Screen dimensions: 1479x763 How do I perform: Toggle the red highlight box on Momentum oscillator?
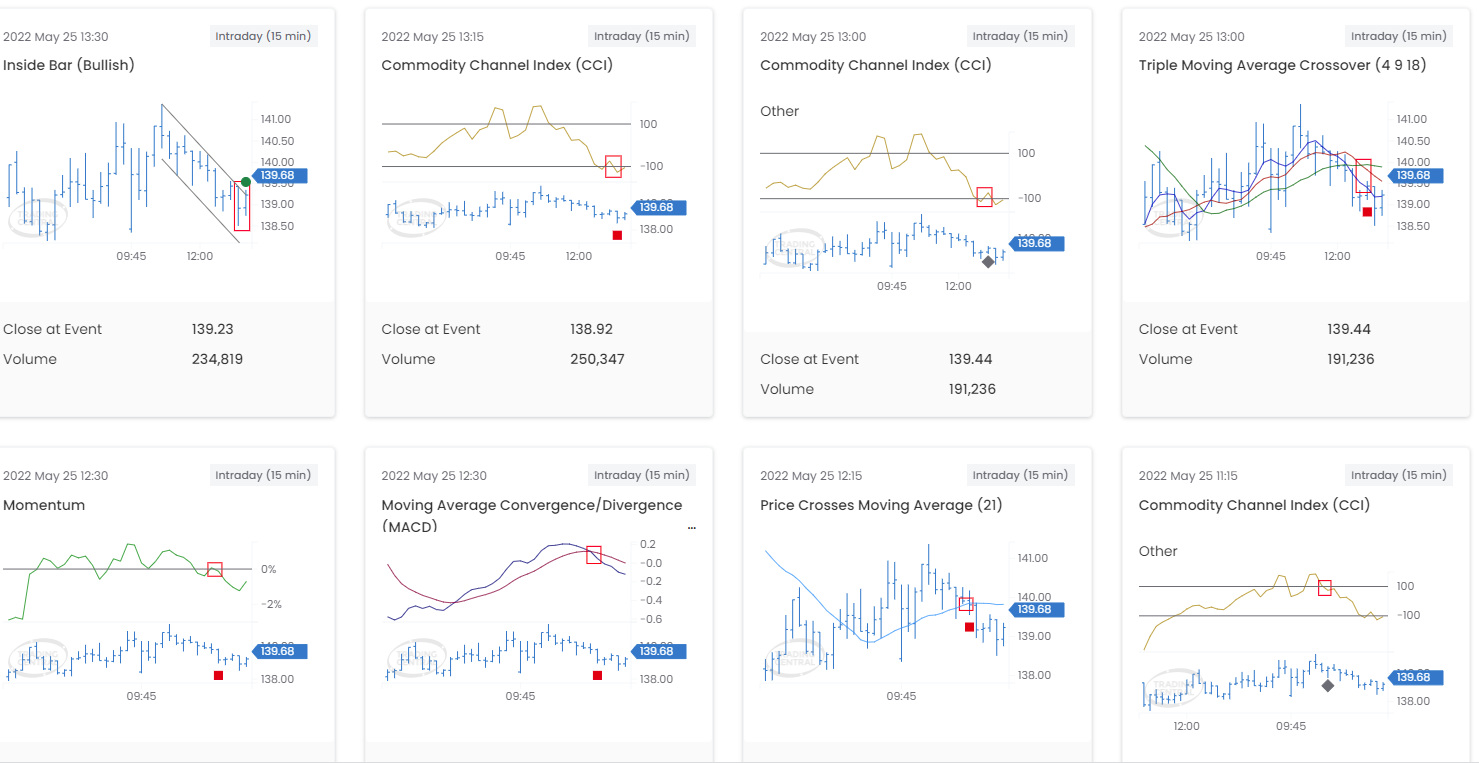click(214, 568)
